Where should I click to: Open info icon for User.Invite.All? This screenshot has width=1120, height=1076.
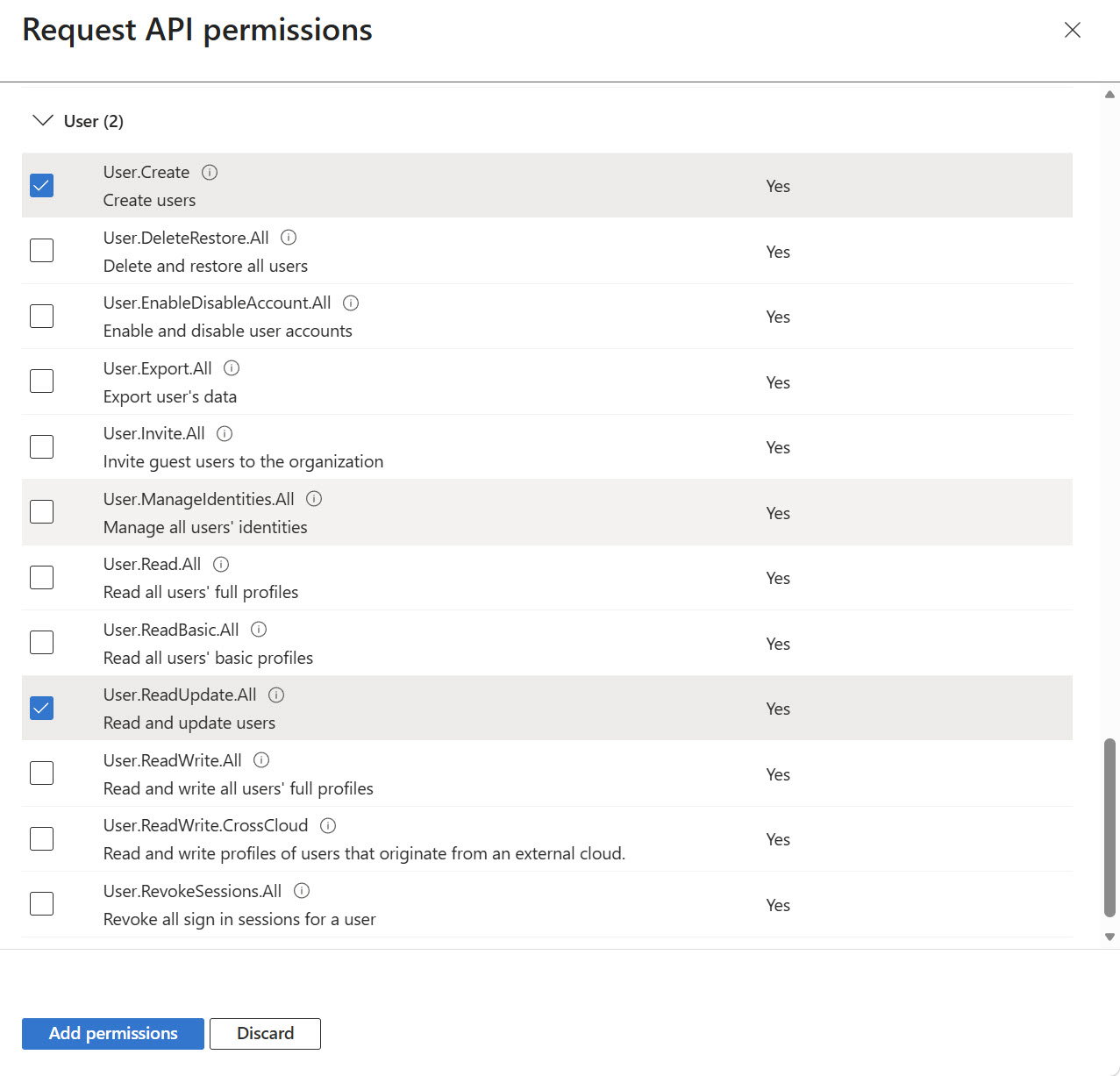225,434
